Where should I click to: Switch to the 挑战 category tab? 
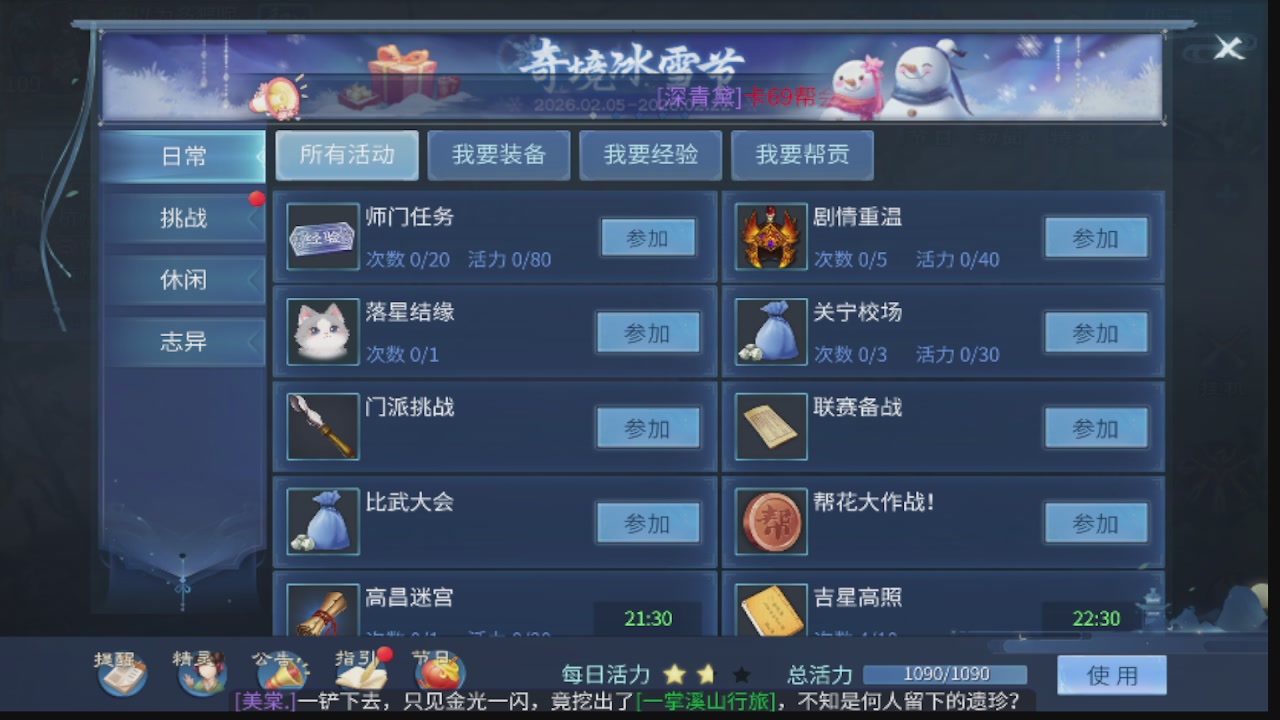183,218
